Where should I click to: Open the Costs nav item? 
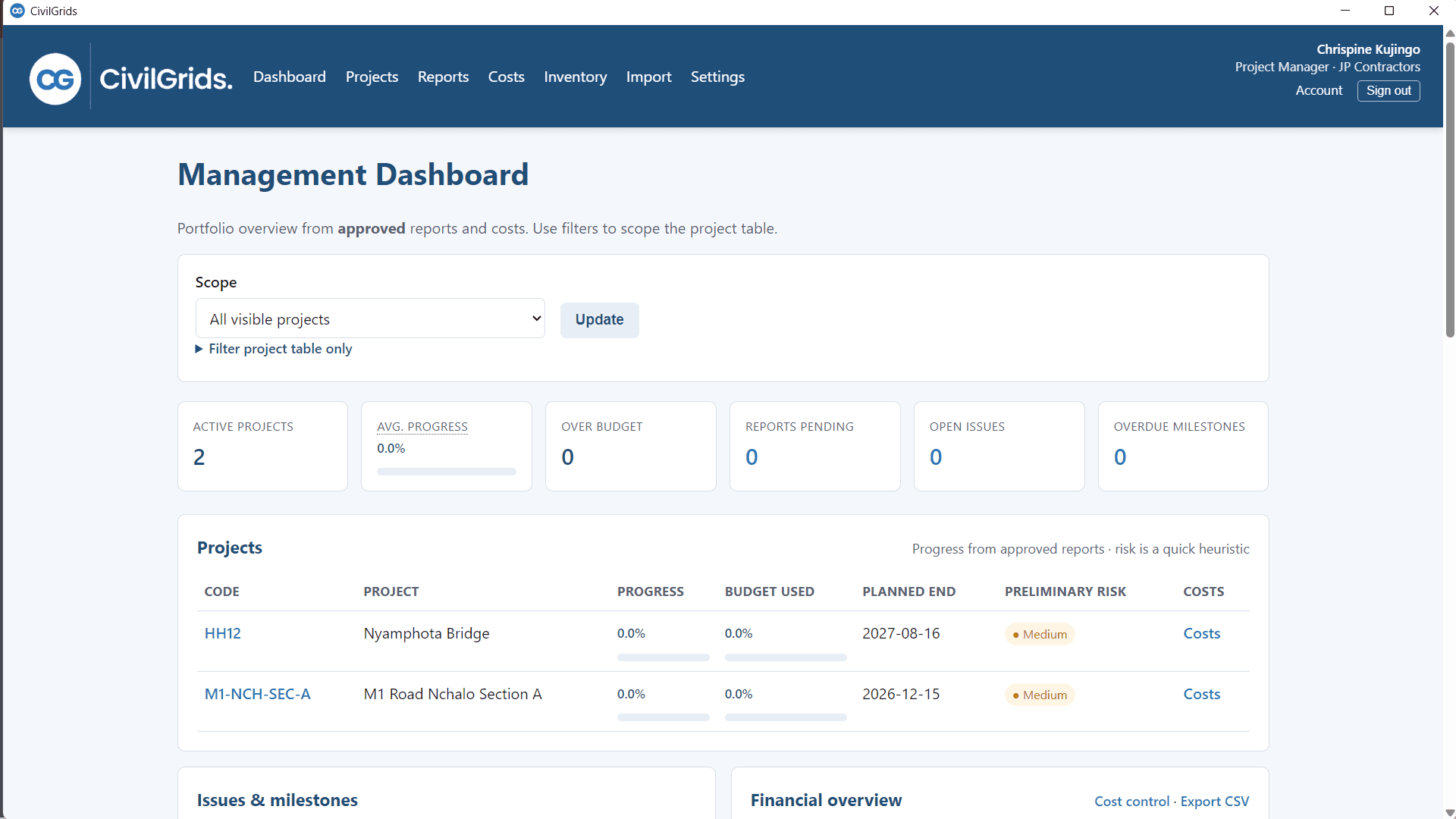(506, 77)
